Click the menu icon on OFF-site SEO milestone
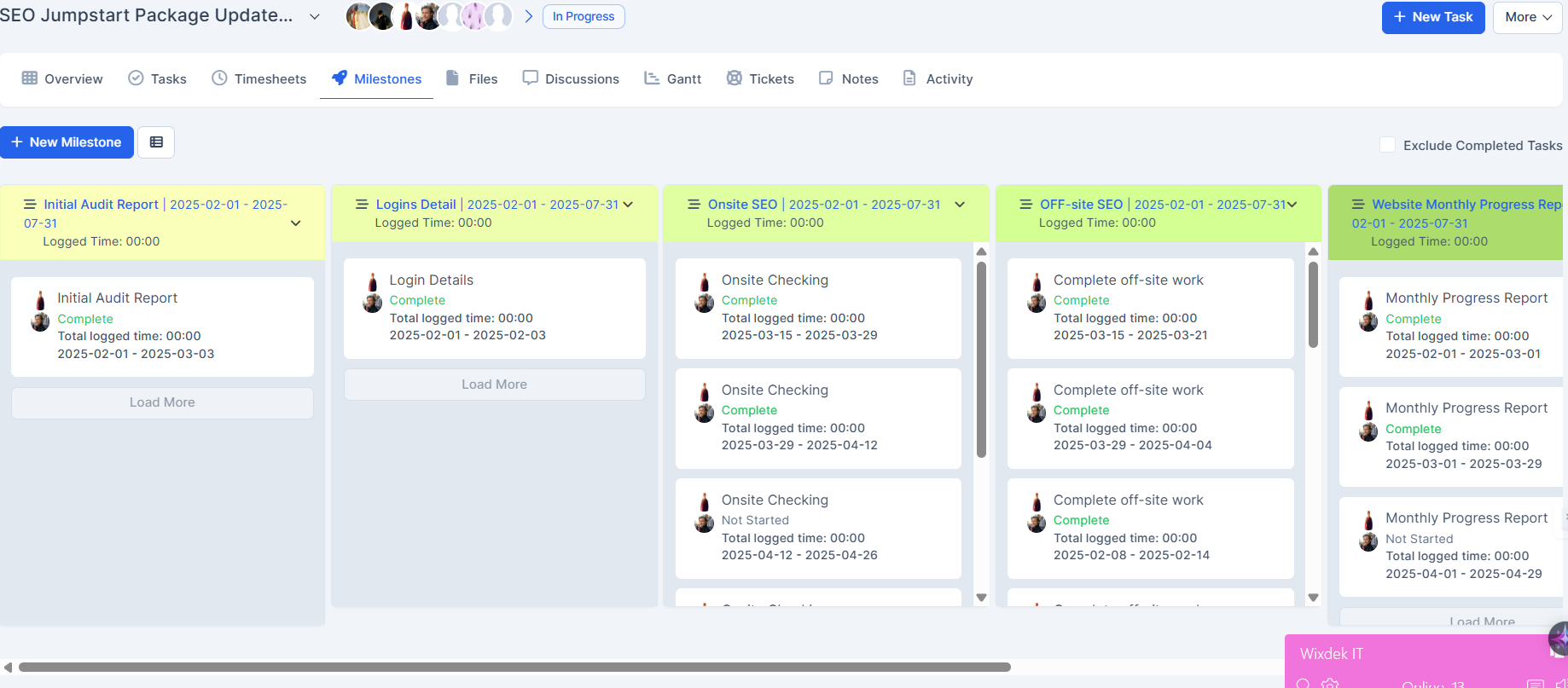Screen dimensions: 1568x688 pos(1025,205)
